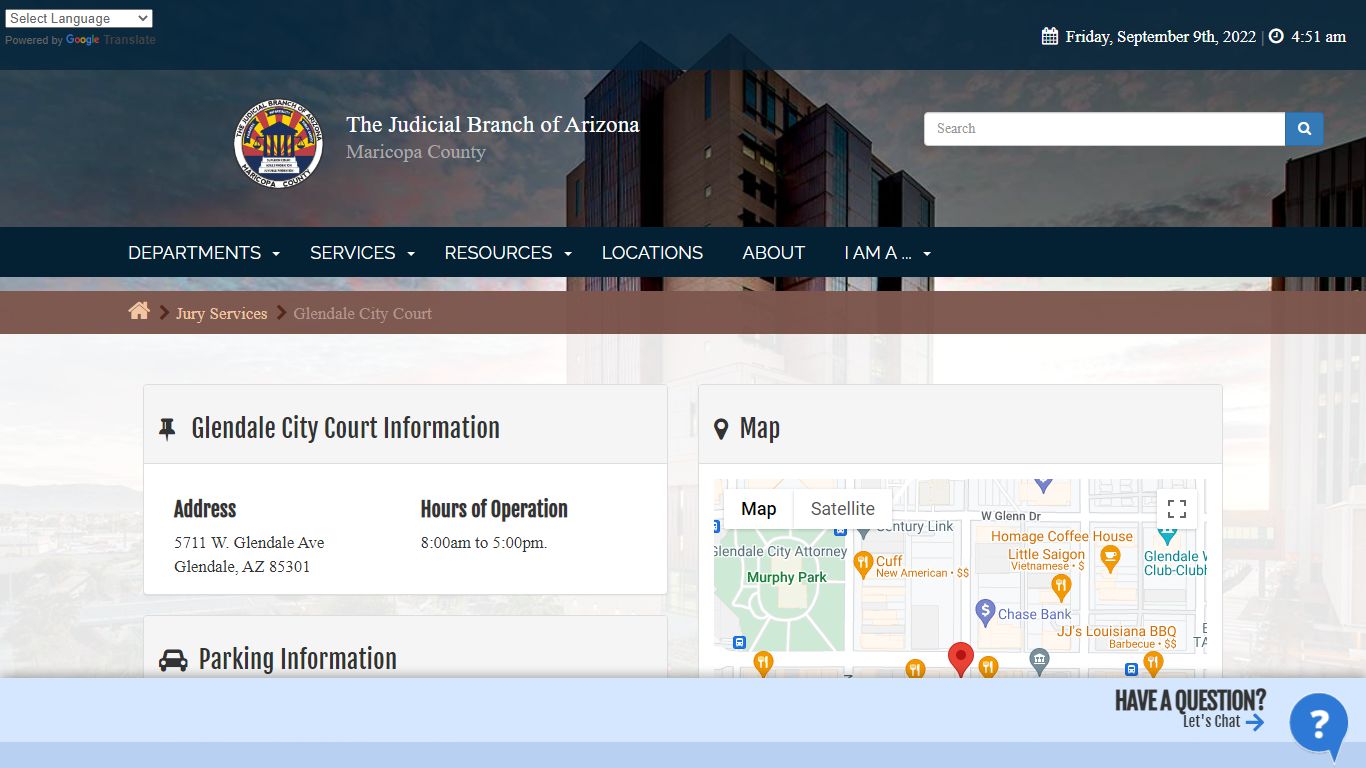Viewport: 1366px width, 768px height.
Task: Click the hours text 8:00am to 5:00pm
Action: 484,543
